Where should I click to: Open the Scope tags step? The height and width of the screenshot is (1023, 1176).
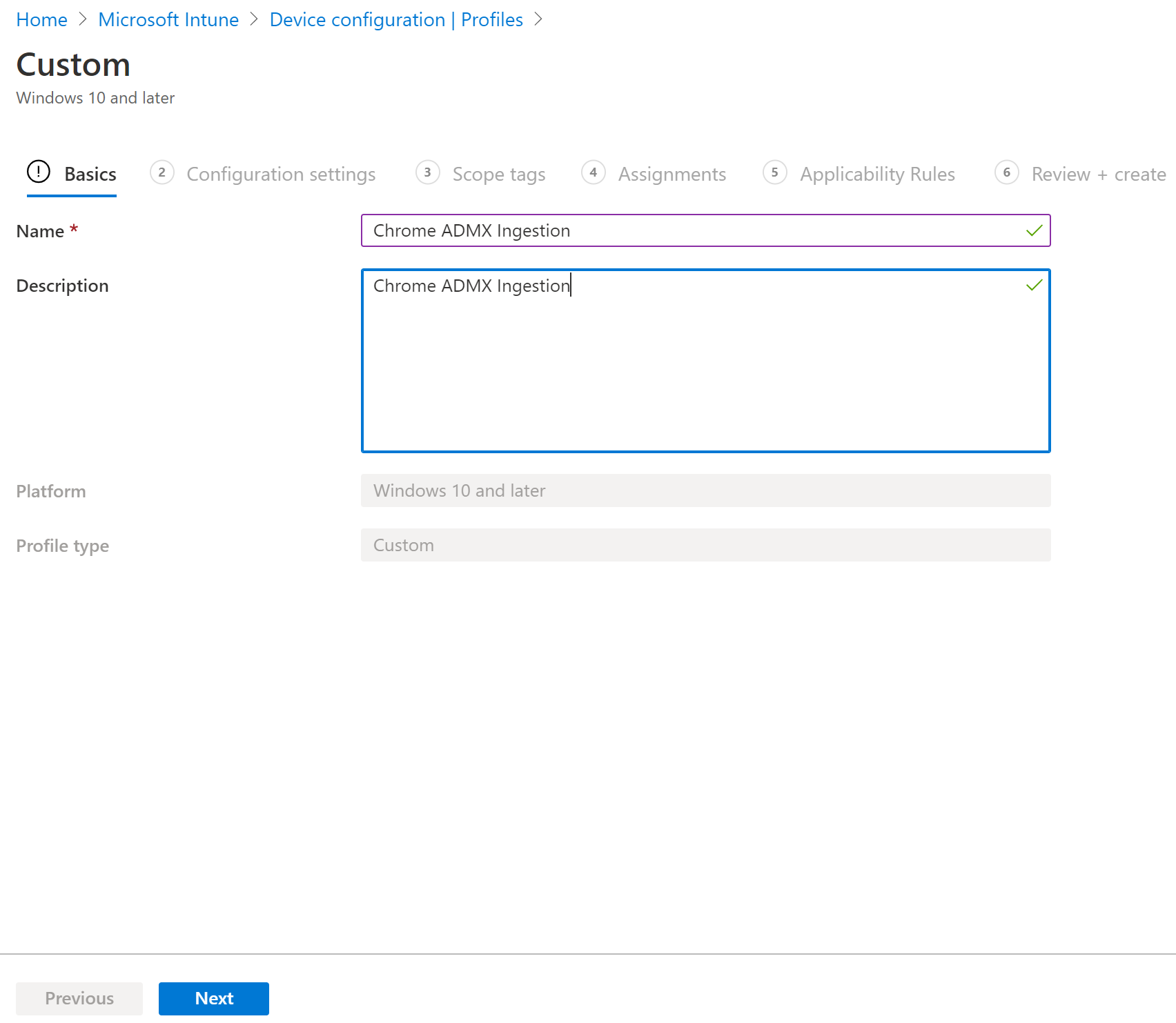498,174
